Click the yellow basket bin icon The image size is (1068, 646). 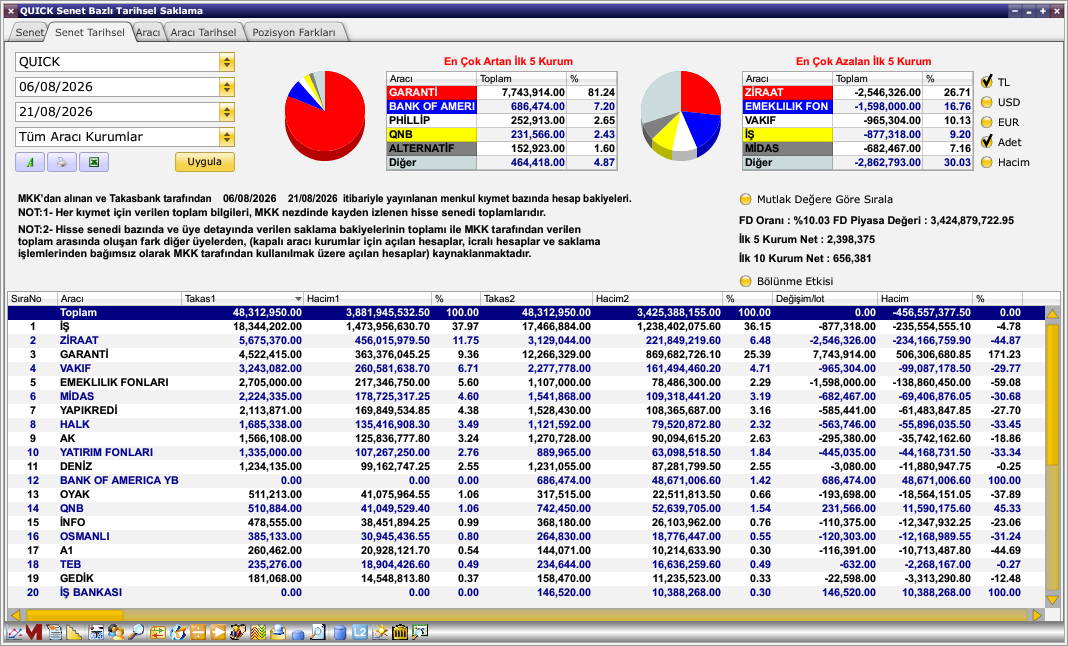(x=400, y=632)
